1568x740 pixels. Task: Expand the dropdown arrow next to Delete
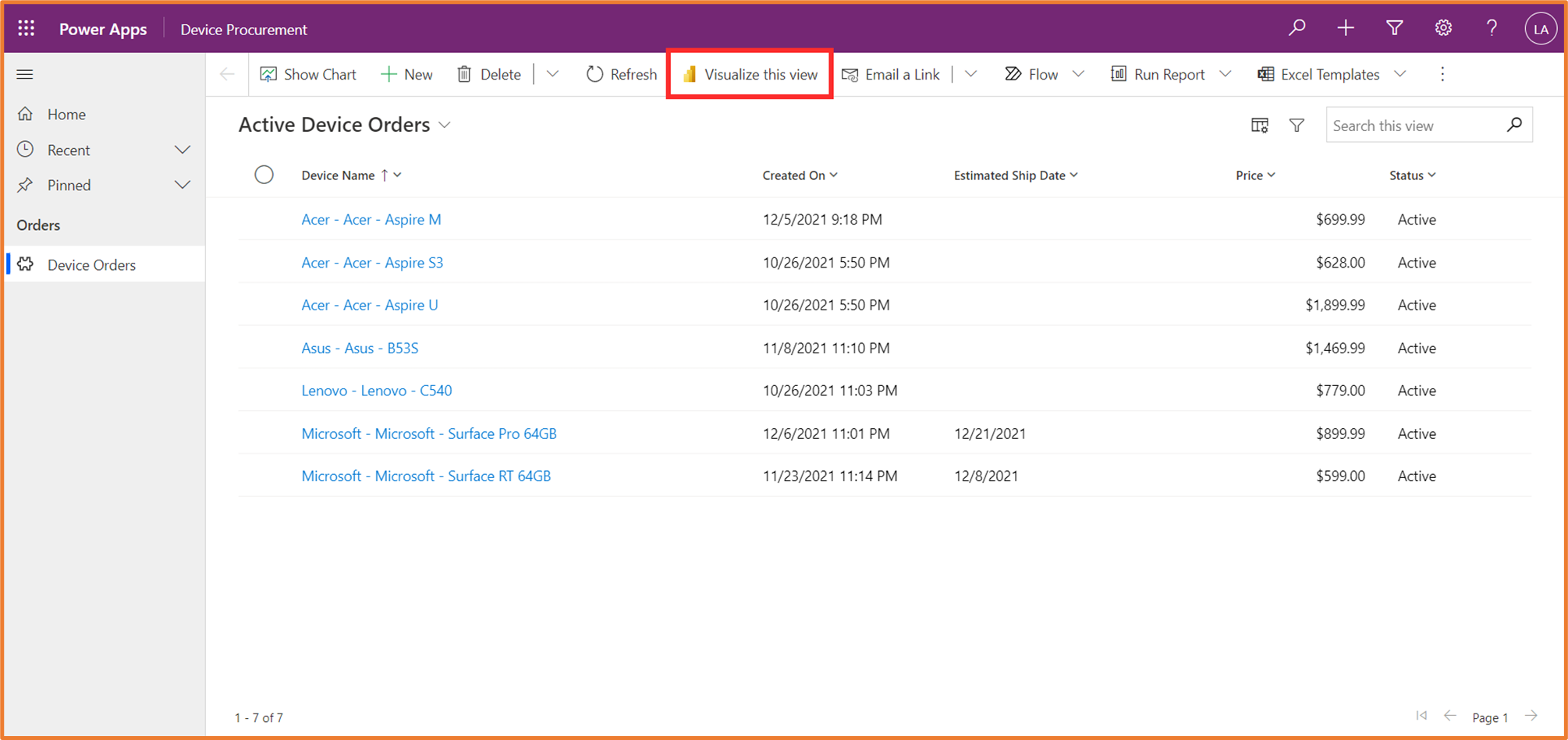[x=552, y=74]
